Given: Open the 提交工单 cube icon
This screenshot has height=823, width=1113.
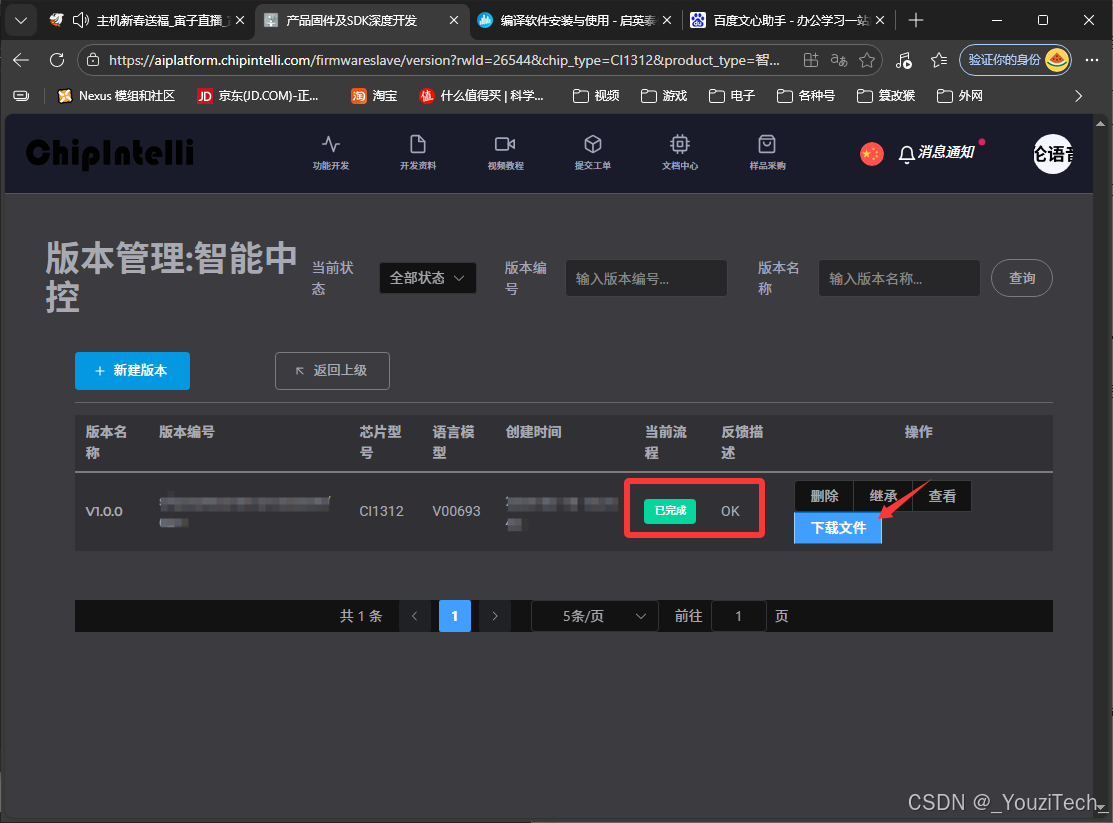Looking at the screenshot, I should [x=593, y=152].
